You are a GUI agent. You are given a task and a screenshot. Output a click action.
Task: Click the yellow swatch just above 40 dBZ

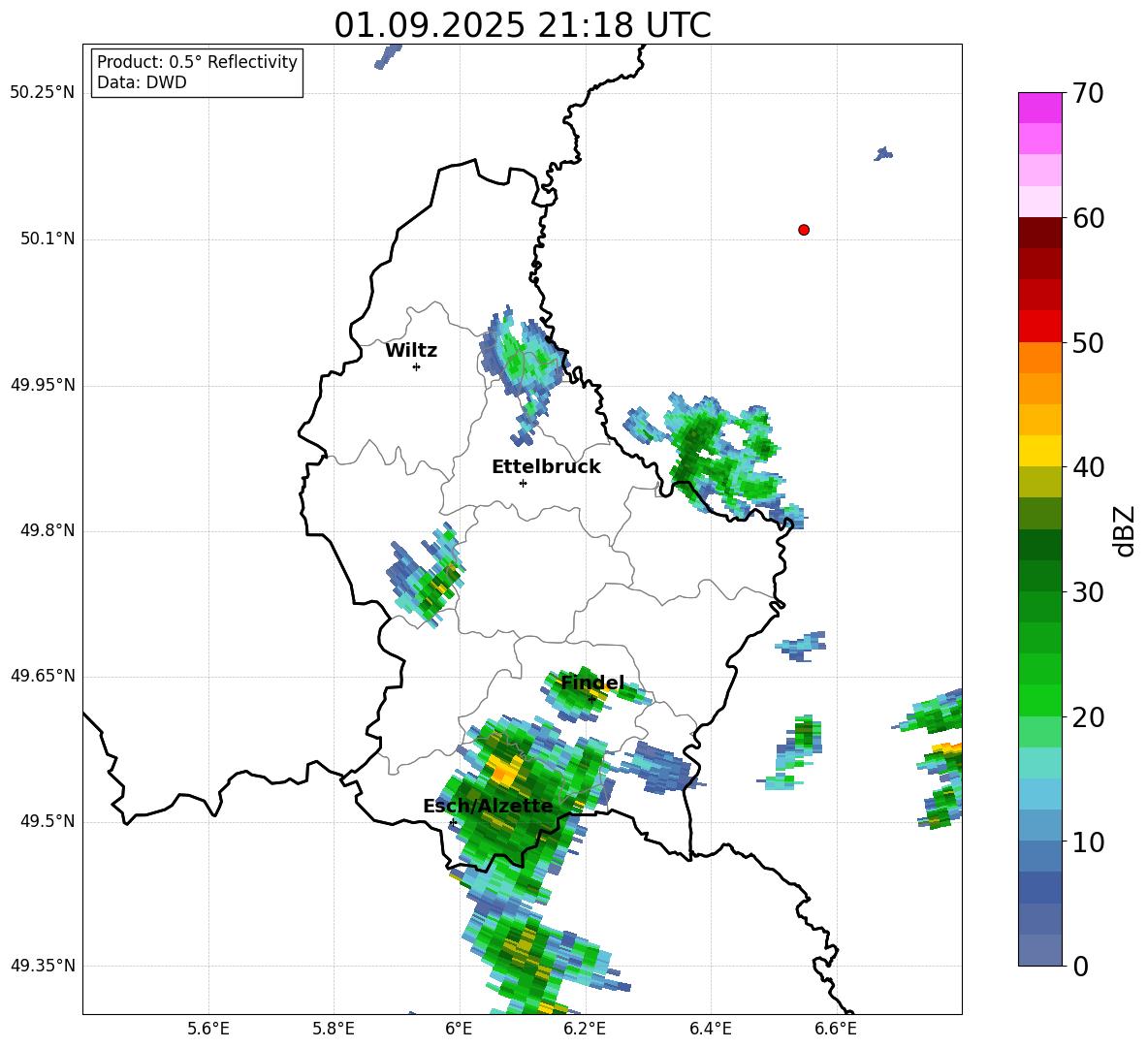[x=1039, y=451]
